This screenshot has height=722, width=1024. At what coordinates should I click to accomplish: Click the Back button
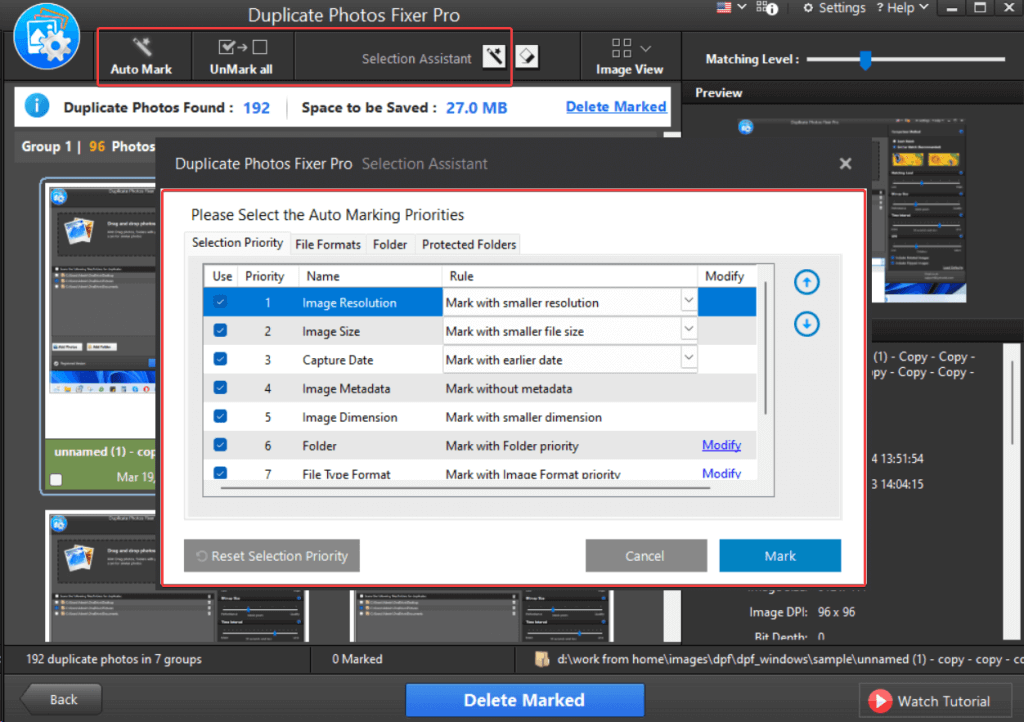(62, 699)
